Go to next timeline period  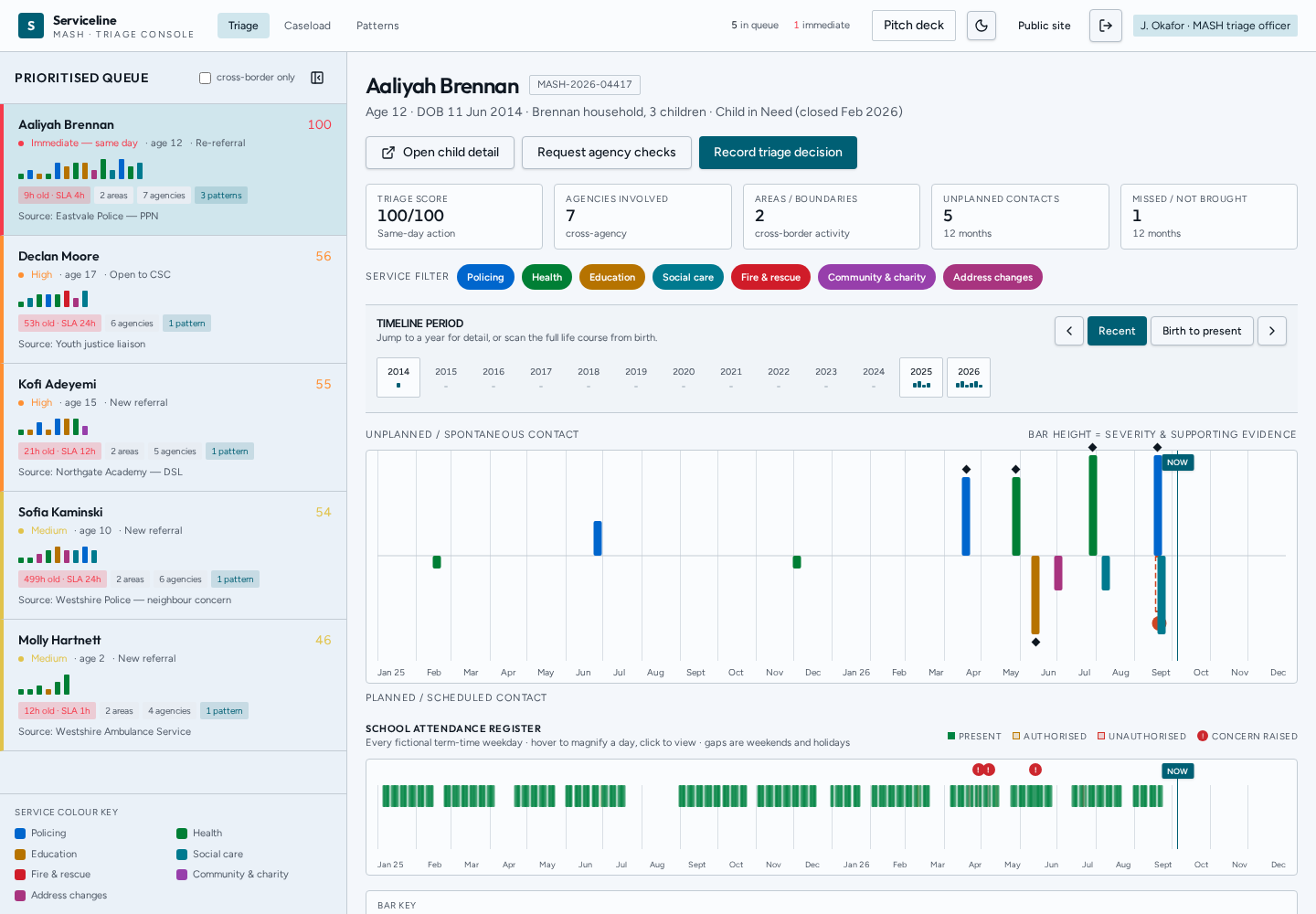pyautogui.click(x=1272, y=331)
